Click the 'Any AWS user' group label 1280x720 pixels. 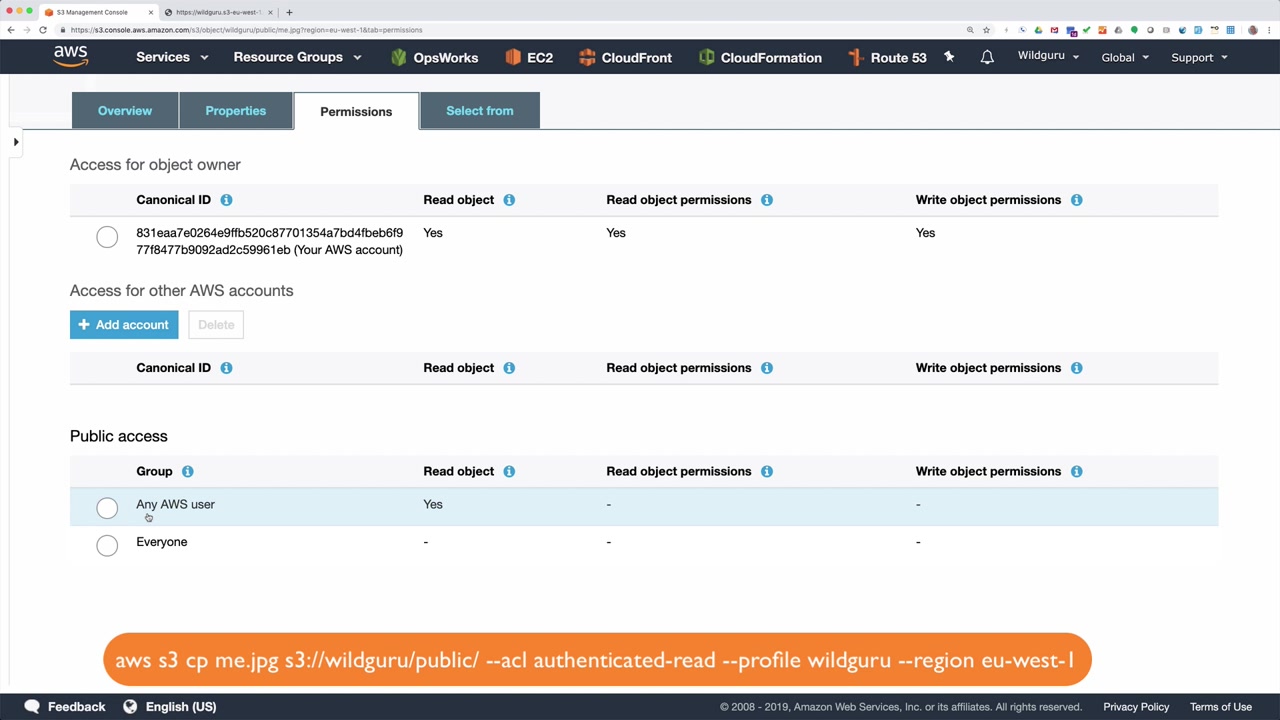175,505
